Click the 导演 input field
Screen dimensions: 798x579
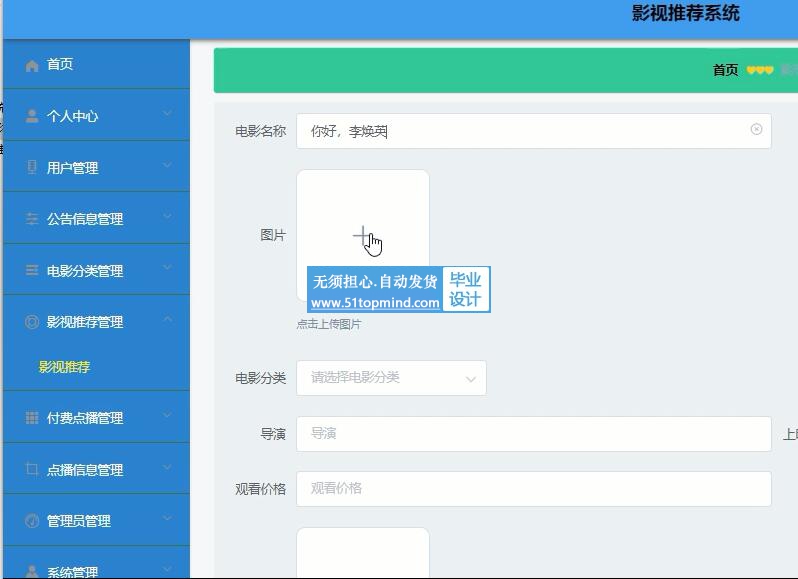point(533,434)
